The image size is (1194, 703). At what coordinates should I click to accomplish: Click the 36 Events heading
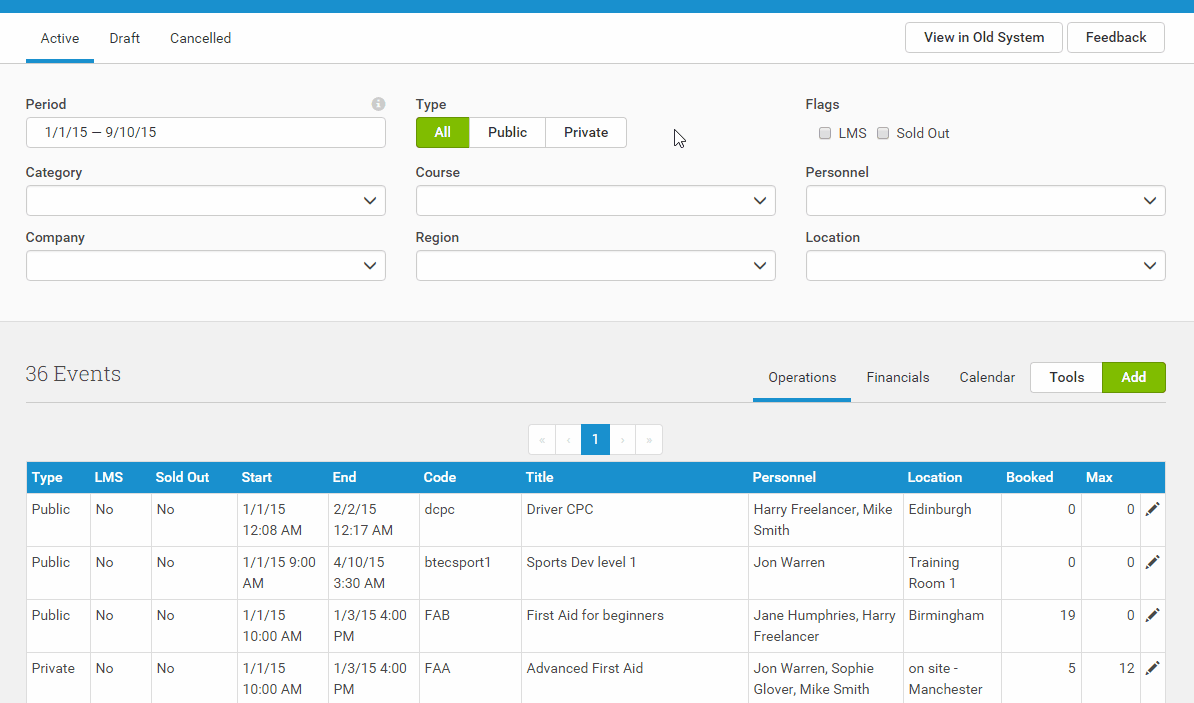pos(73,374)
